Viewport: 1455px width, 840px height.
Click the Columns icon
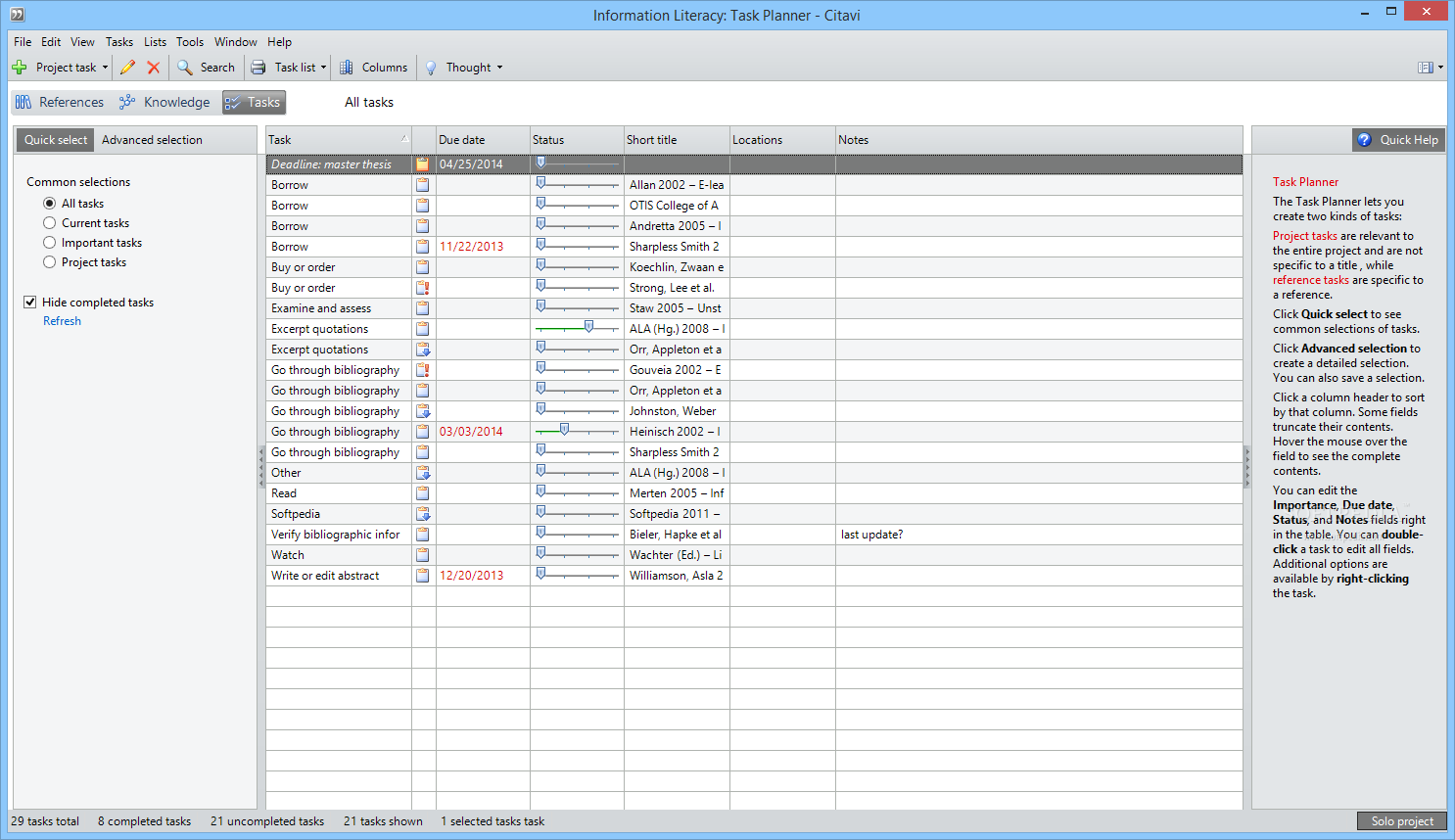[347, 68]
